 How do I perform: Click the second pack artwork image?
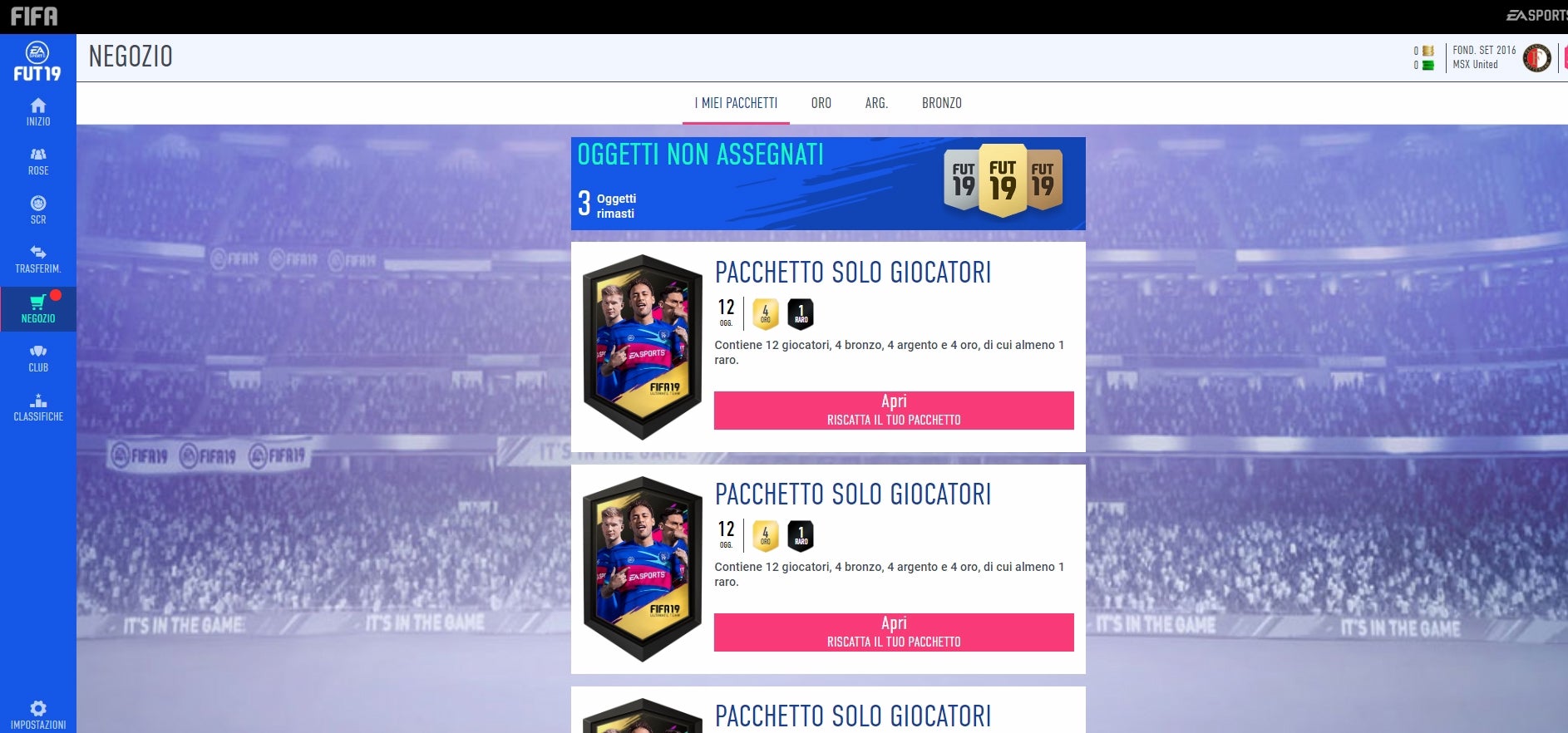pos(643,569)
